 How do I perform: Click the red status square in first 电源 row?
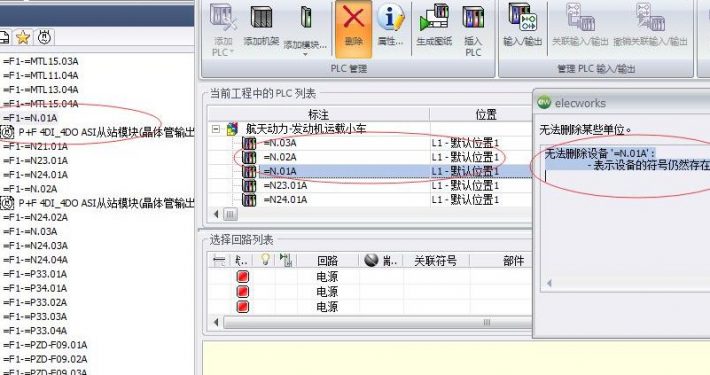coord(243,276)
